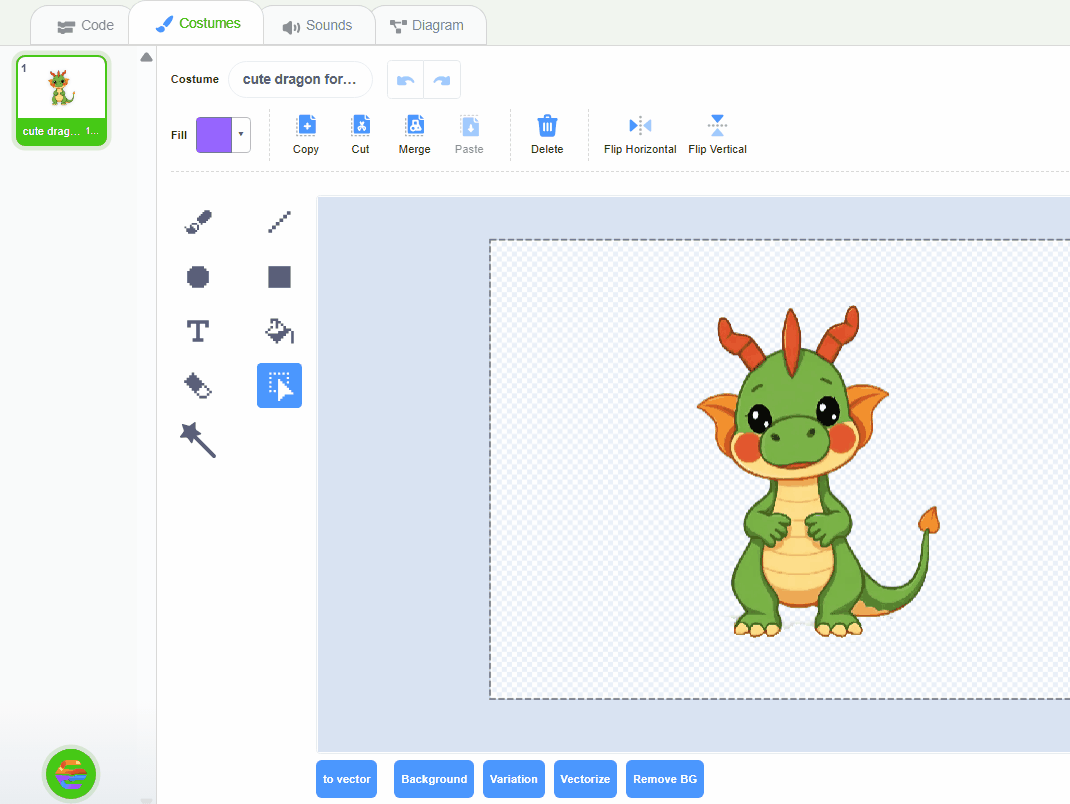
Task: Click the Select marquee tool
Action: click(279, 385)
